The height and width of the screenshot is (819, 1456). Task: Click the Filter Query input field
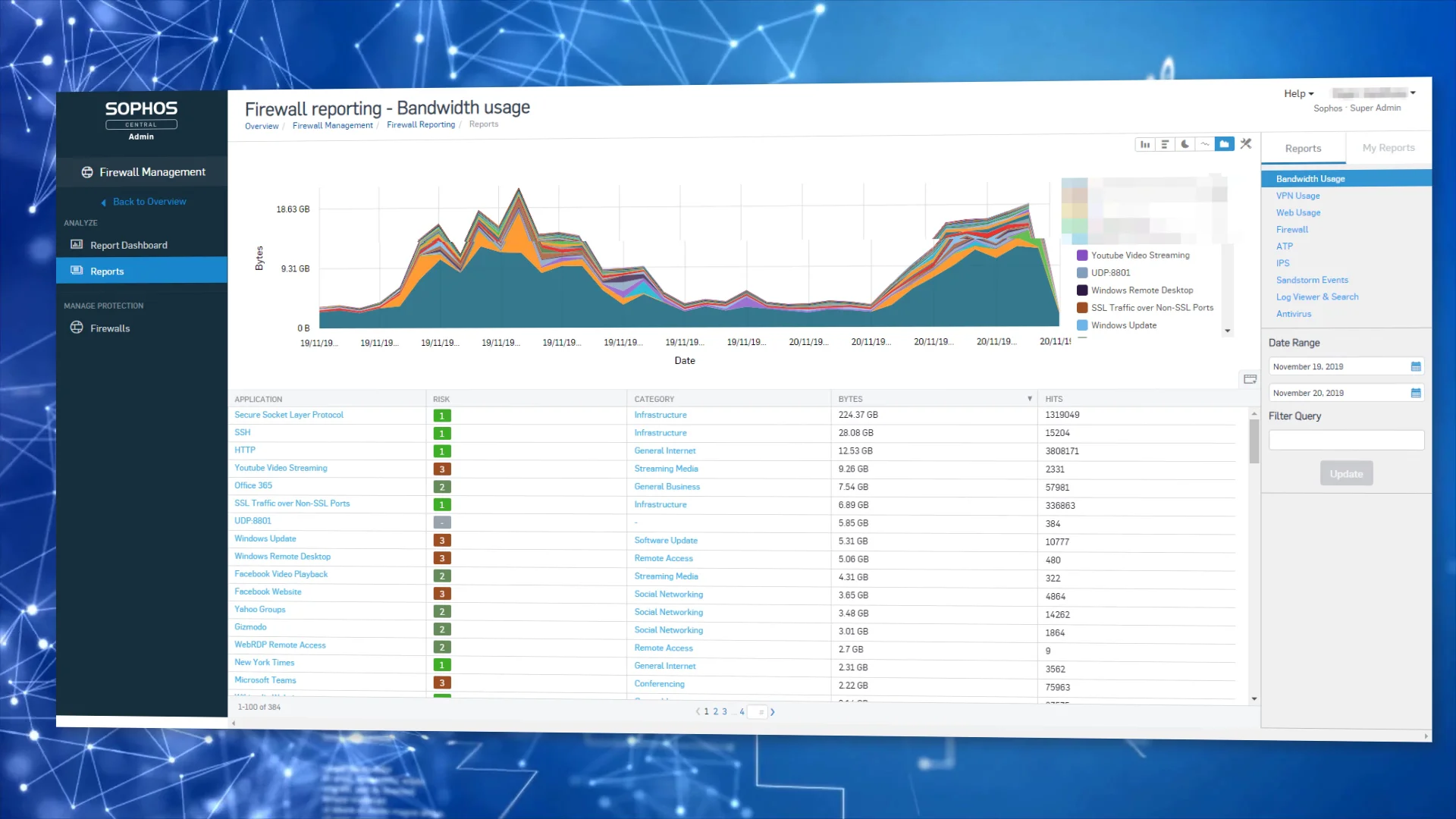pyautogui.click(x=1346, y=440)
